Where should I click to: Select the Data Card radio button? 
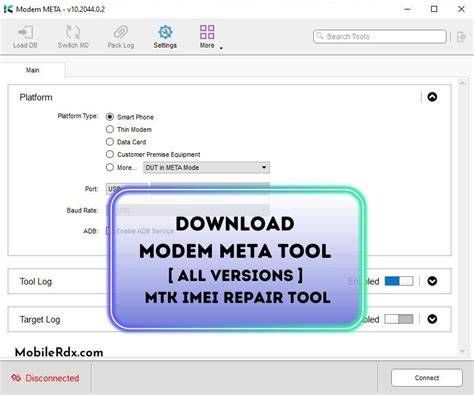pos(110,142)
